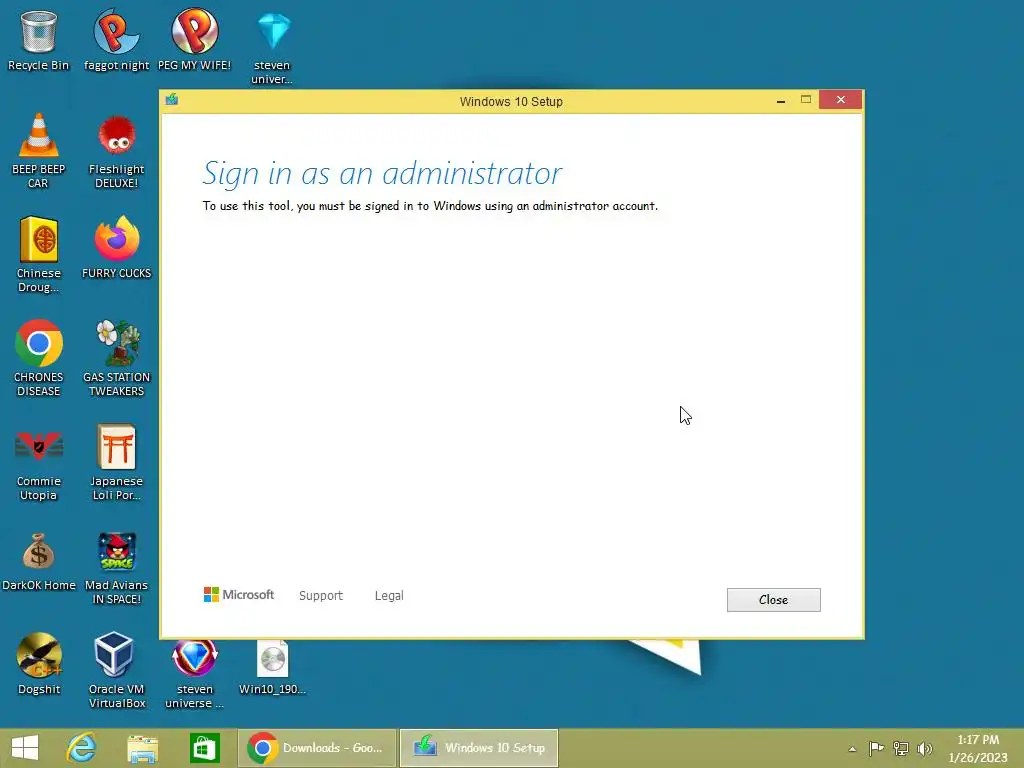Open the taskbar clock showing 1:17 PM
The height and width of the screenshot is (768, 1024).
point(978,748)
